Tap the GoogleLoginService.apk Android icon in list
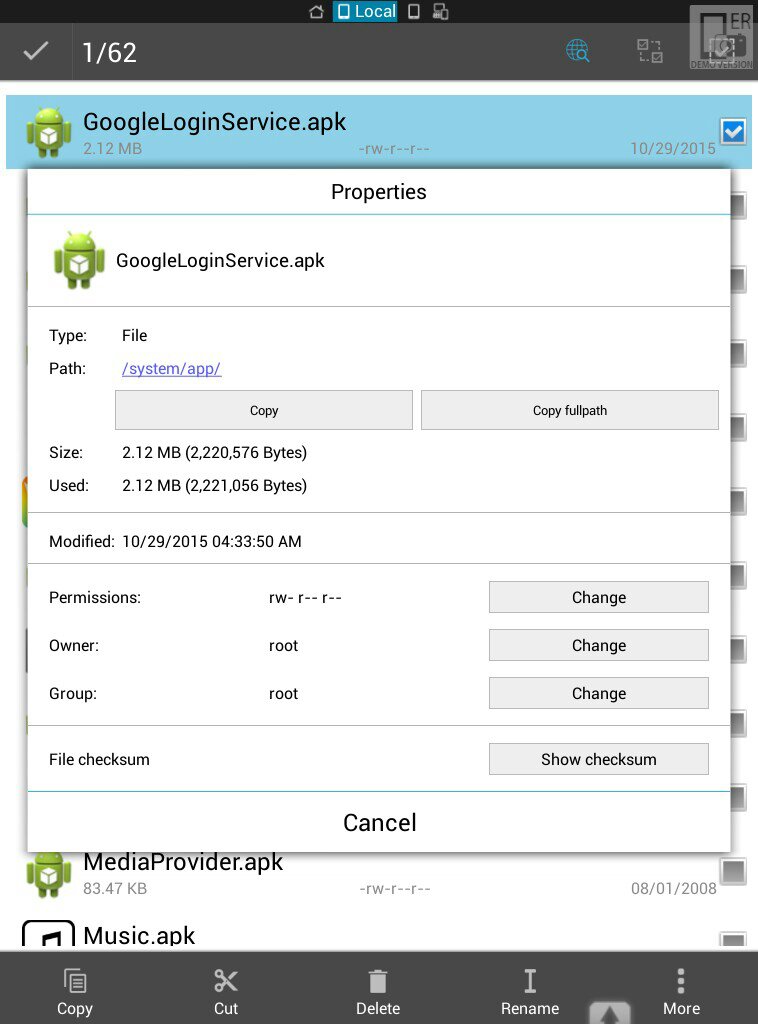 (x=49, y=133)
